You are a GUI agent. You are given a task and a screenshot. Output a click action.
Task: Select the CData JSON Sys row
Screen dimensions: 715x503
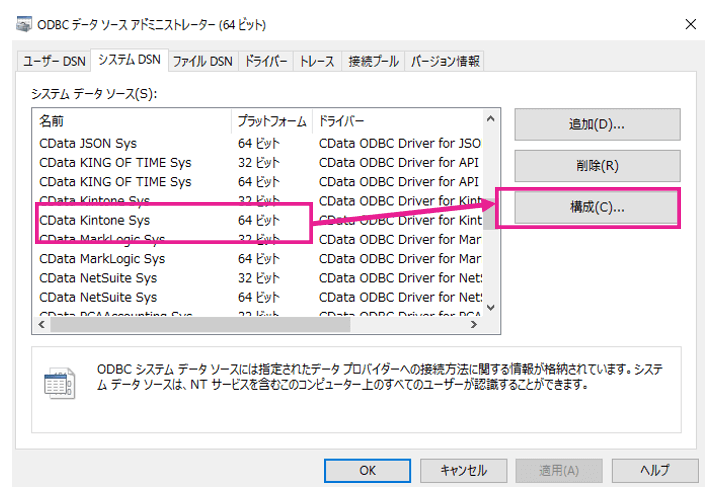[258, 143]
